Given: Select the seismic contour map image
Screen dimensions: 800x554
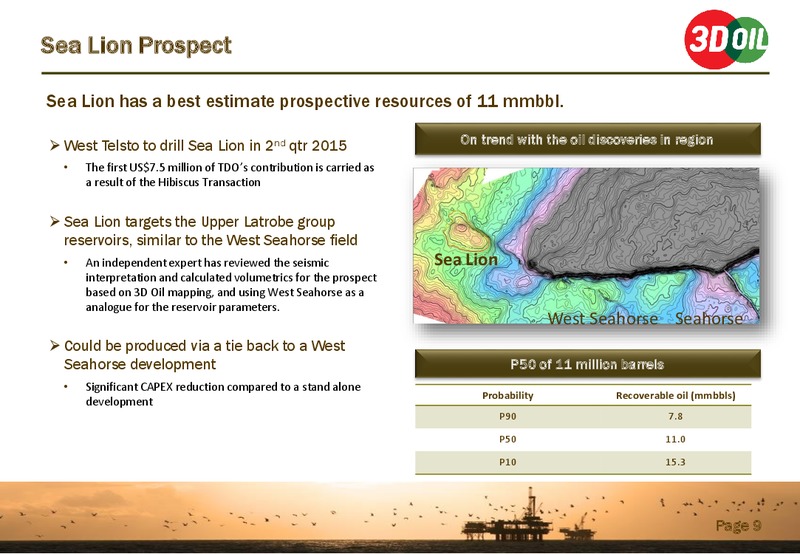Looking at the screenshot, I should coord(586,246).
